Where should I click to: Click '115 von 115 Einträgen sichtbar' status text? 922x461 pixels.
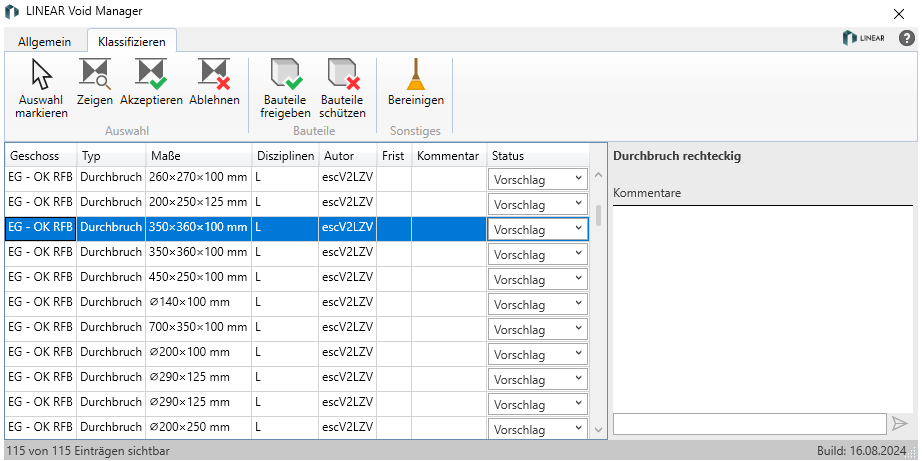(88, 451)
